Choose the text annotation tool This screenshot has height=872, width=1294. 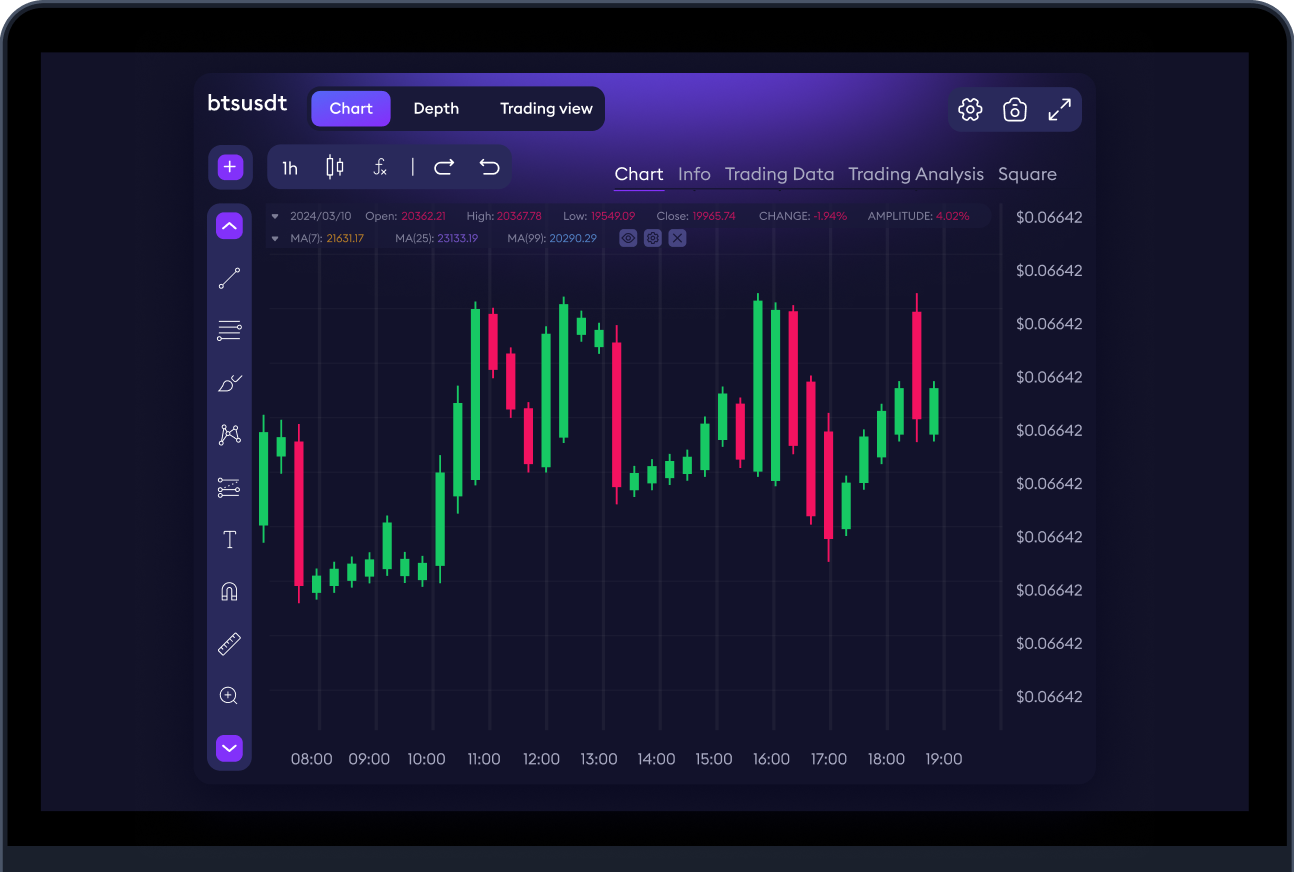229,540
